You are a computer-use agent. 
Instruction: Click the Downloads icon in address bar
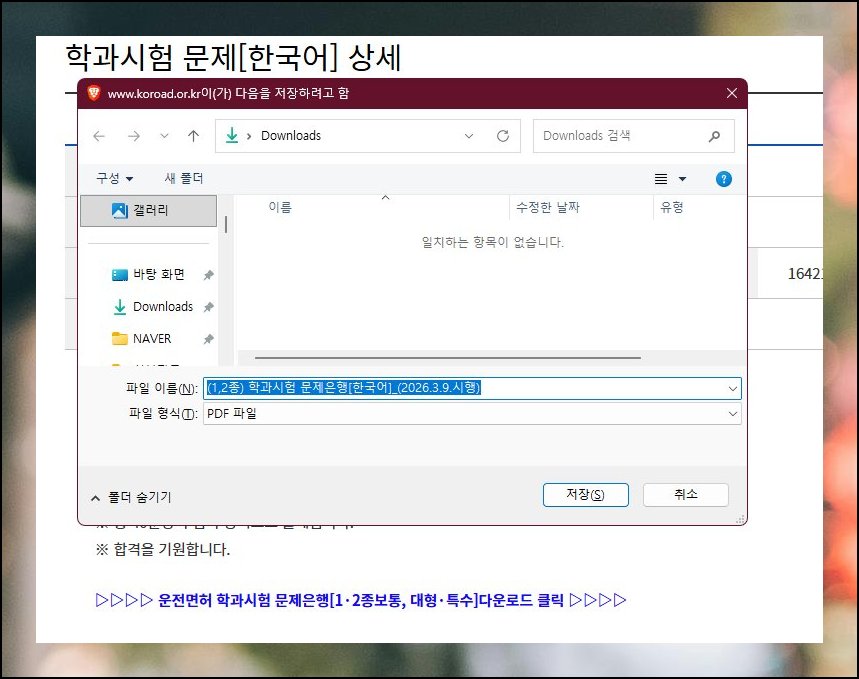point(232,135)
